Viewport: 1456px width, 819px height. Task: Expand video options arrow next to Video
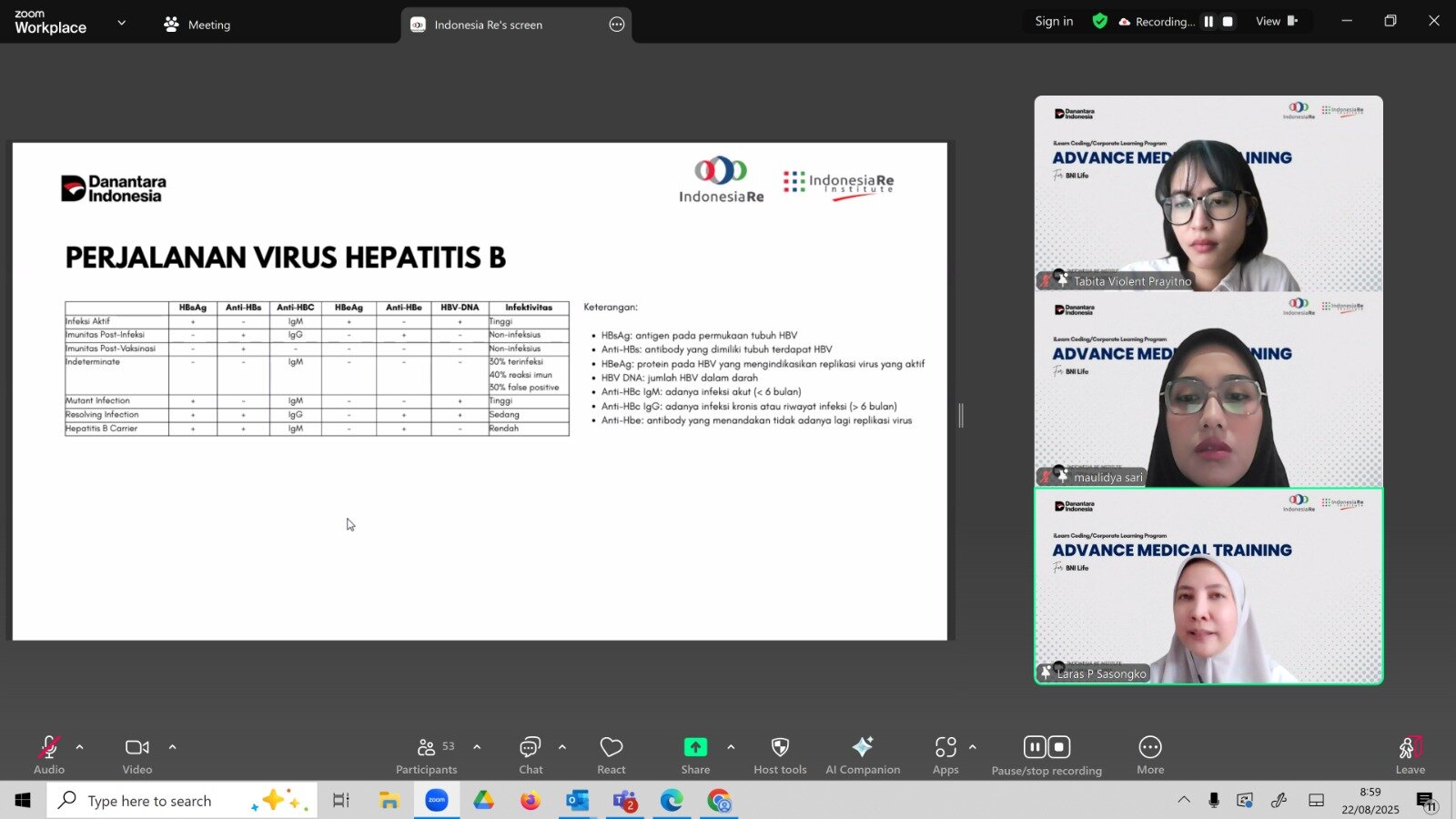click(173, 747)
